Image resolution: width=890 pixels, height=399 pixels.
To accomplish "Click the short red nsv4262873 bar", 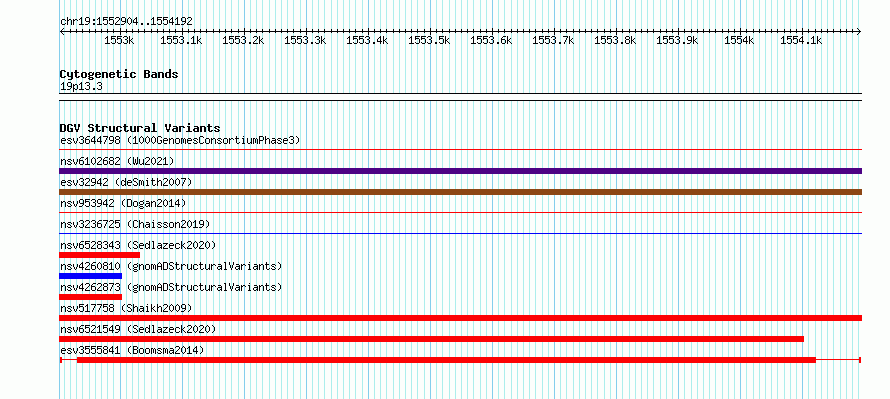I will pos(91,297).
